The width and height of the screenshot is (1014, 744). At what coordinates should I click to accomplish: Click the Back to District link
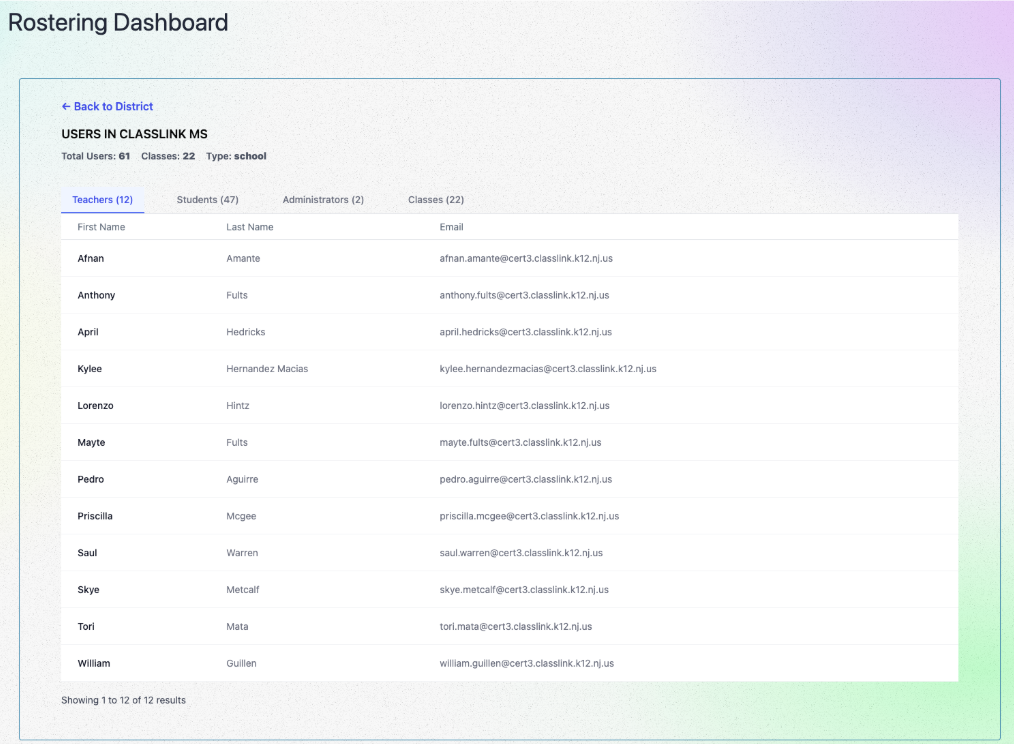pos(107,106)
